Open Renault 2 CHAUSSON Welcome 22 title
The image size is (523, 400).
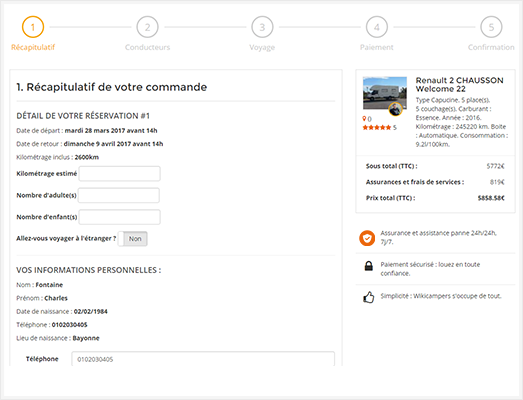click(459, 84)
